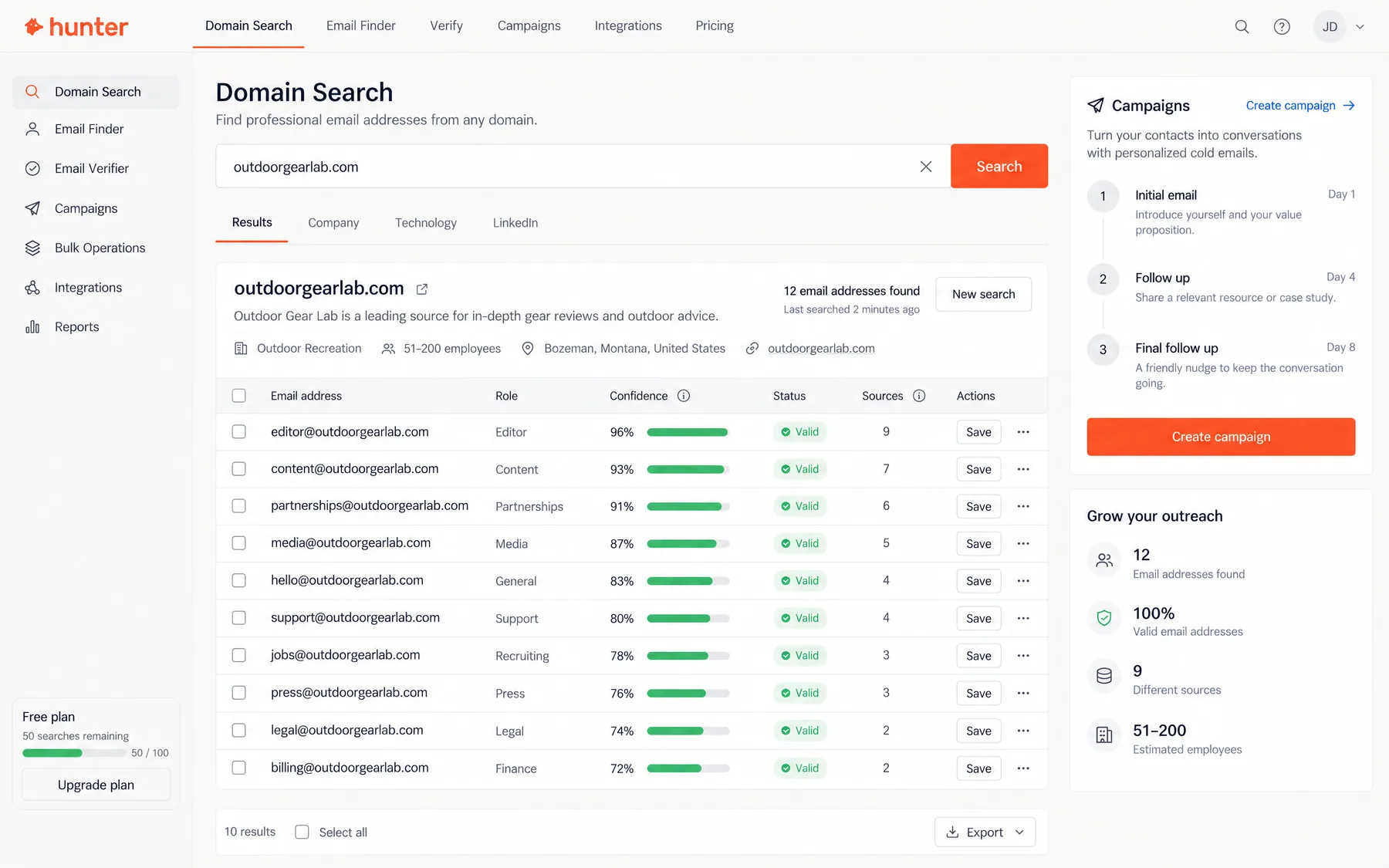Follow the Create campaign link with arrow

pos(1300,106)
